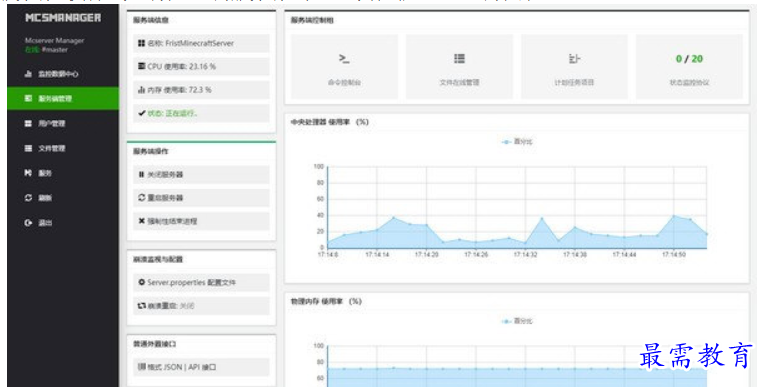Click the icon beside the 服务 sidebar item
The height and width of the screenshot is (387, 761).
click(28, 173)
